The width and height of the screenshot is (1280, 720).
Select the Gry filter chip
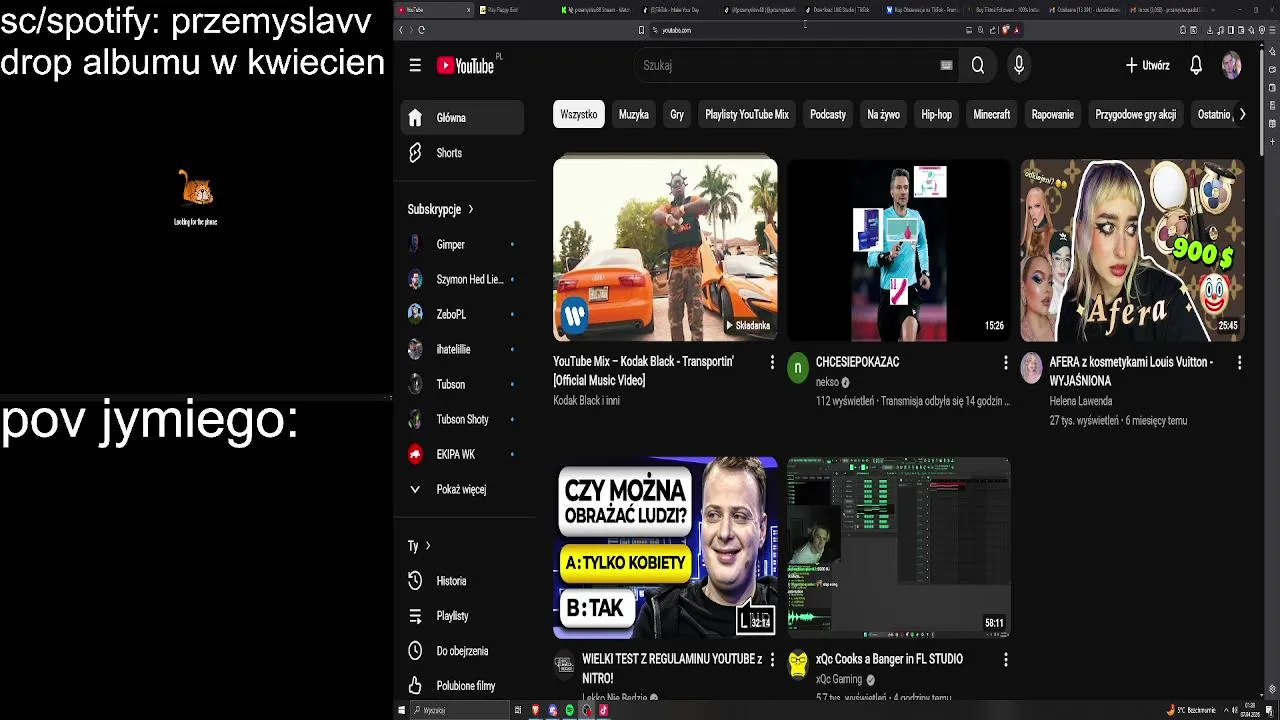pos(677,114)
